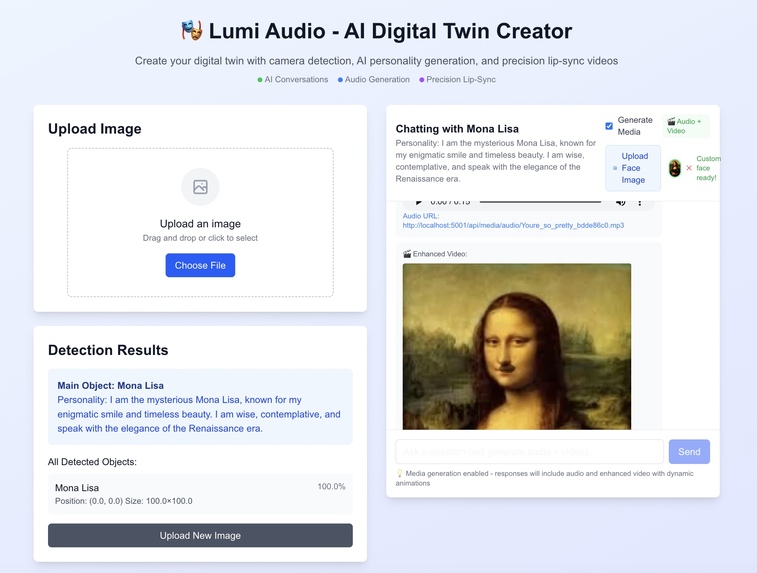This screenshot has width=757, height=573.
Task: Click the clapperboard icon beside Enhanced Video
Action: coord(407,254)
